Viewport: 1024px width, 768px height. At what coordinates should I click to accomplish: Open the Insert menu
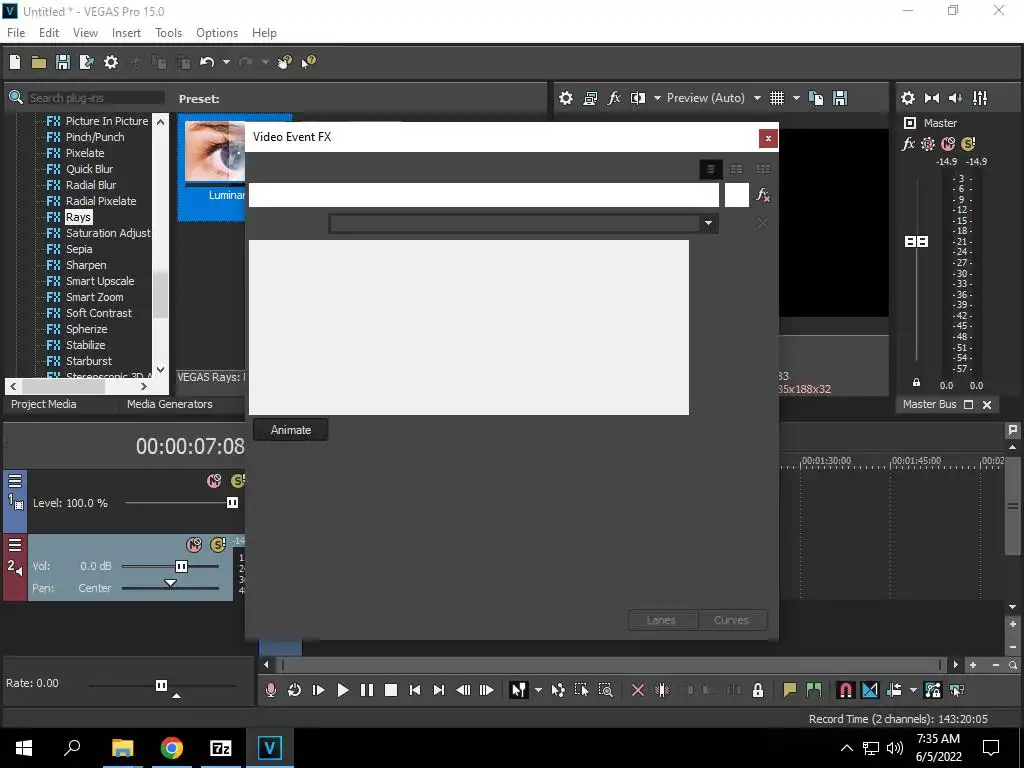coord(126,33)
